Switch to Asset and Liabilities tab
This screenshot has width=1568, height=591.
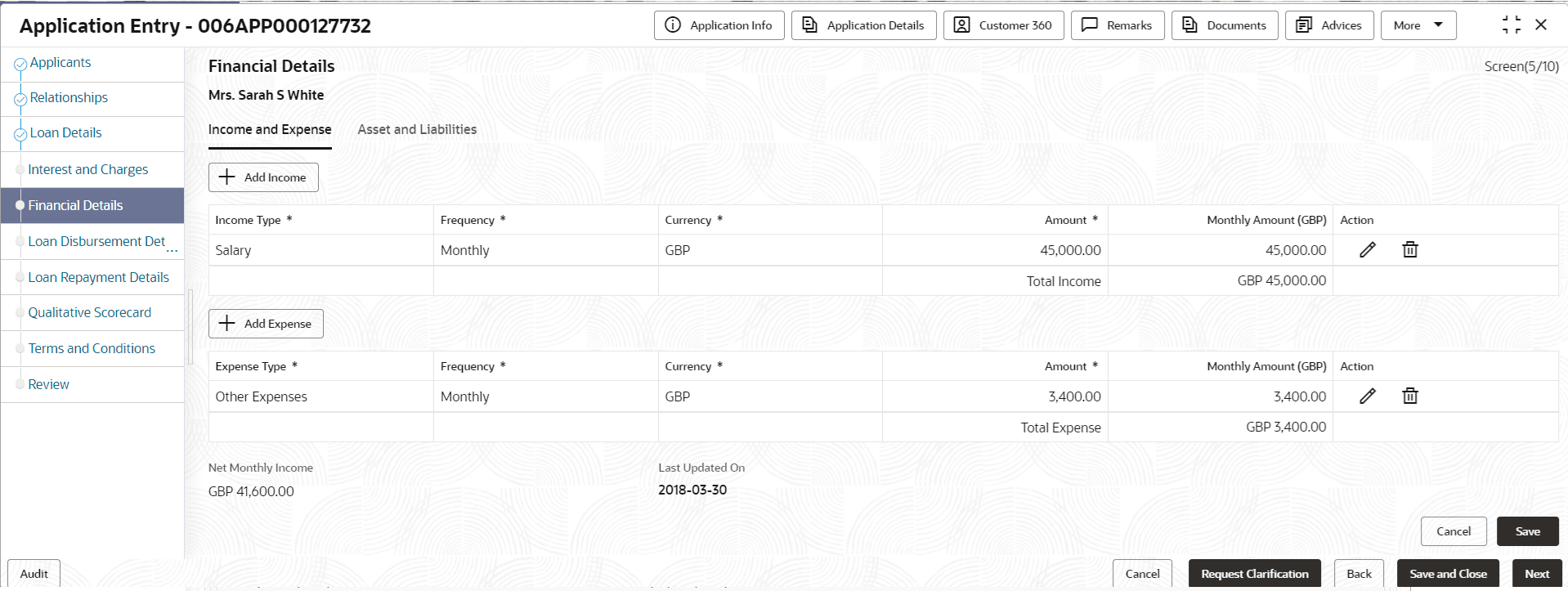point(417,129)
